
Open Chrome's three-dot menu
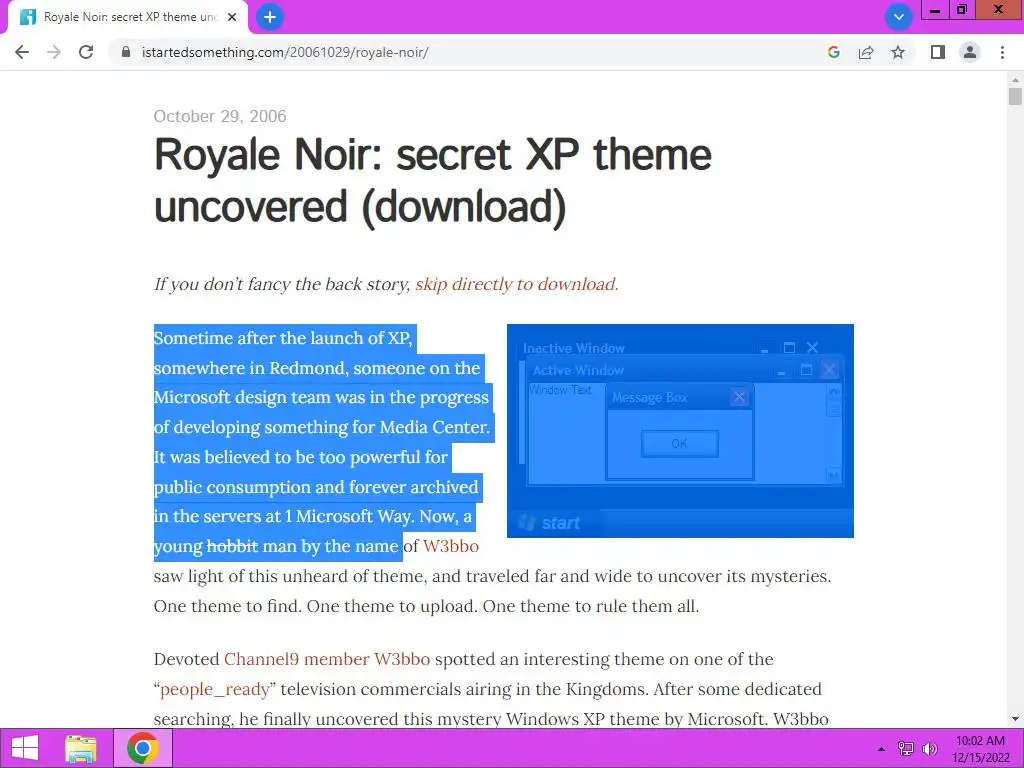[x=1002, y=52]
